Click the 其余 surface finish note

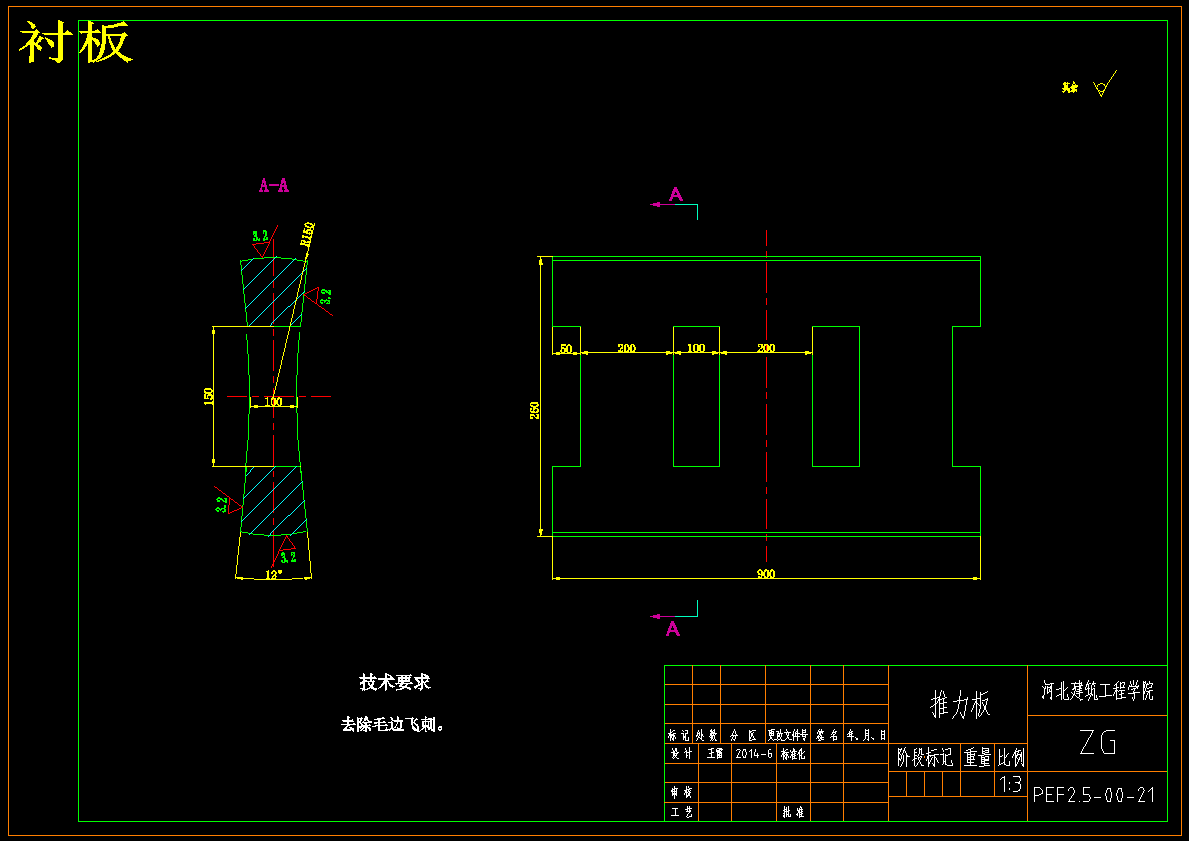pos(1070,88)
